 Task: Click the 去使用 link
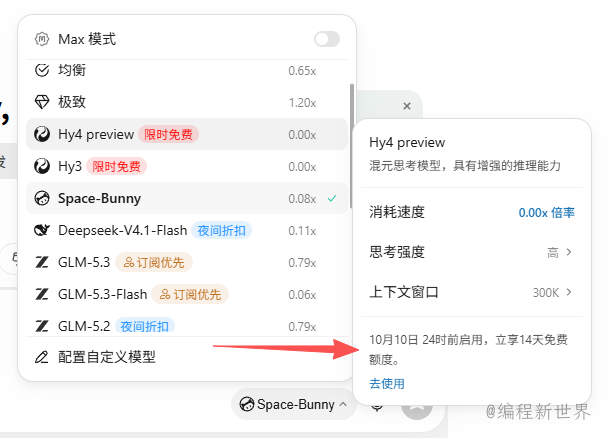387,384
